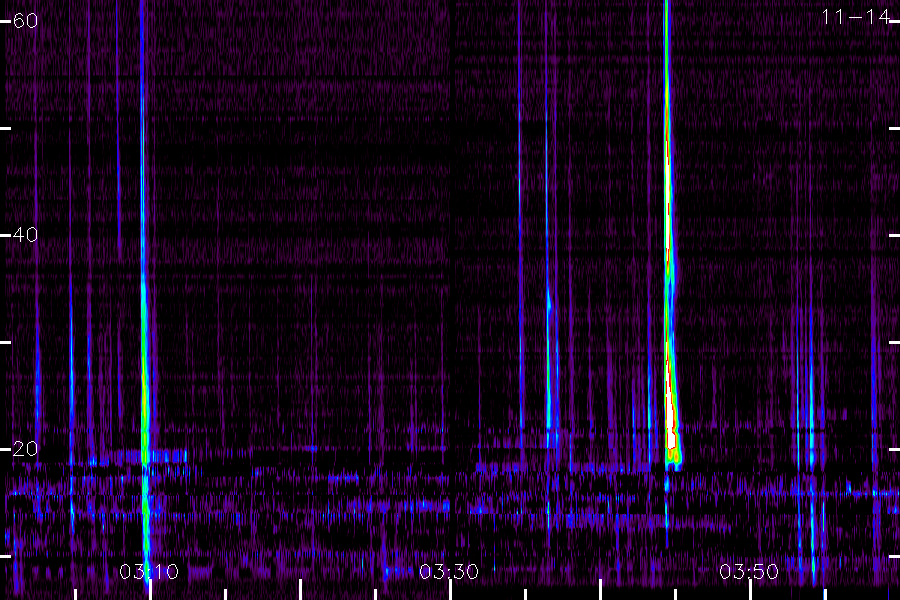Click the 60 frequency axis label
Viewport: 900px width, 600px height.
(x=25, y=21)
